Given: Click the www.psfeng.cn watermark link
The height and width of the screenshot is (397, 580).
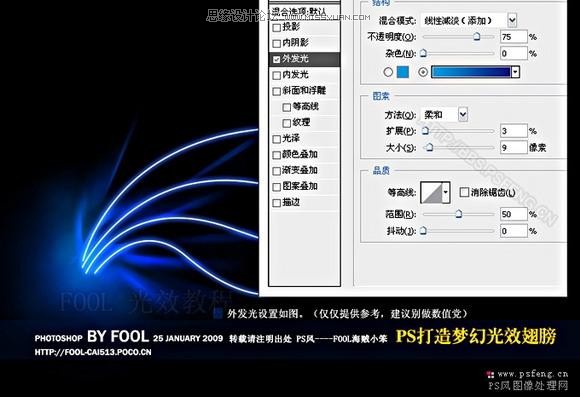Looking at the screenshot, I should 532,374.
